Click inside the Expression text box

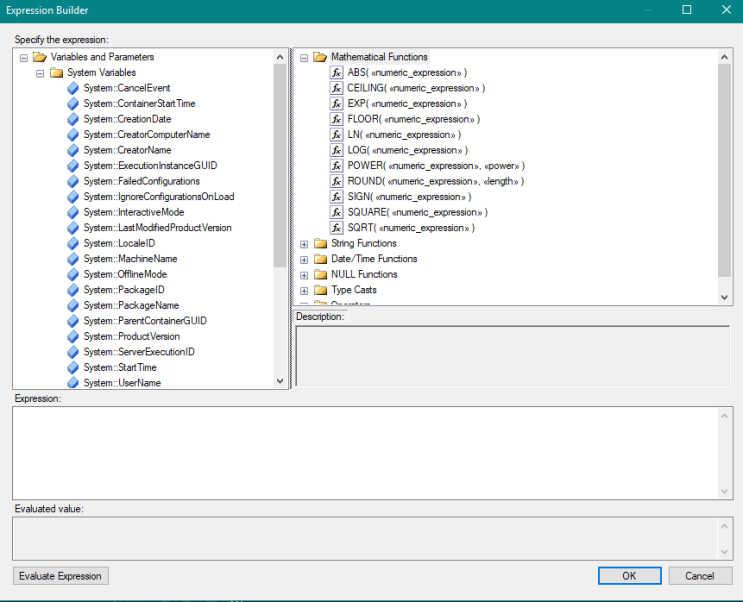click(365, 453)
